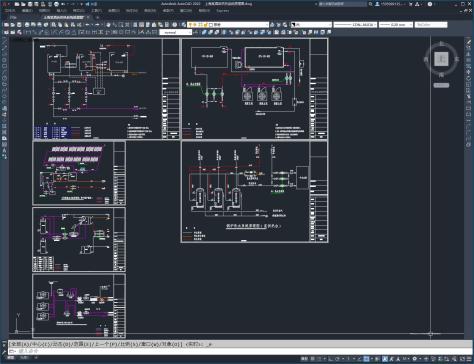Viewport: 474px width, 364px height.
Task: Open the object color control dropdown swatch
Action: tap(311, 25)
